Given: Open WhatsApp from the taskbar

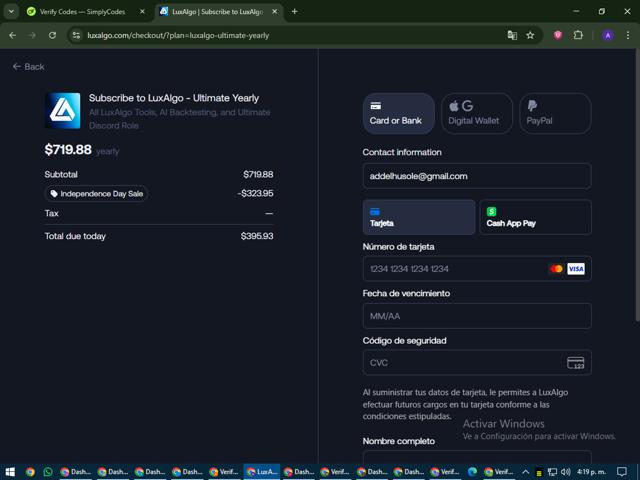Looking at the screenshot, I should coord(48,472).
